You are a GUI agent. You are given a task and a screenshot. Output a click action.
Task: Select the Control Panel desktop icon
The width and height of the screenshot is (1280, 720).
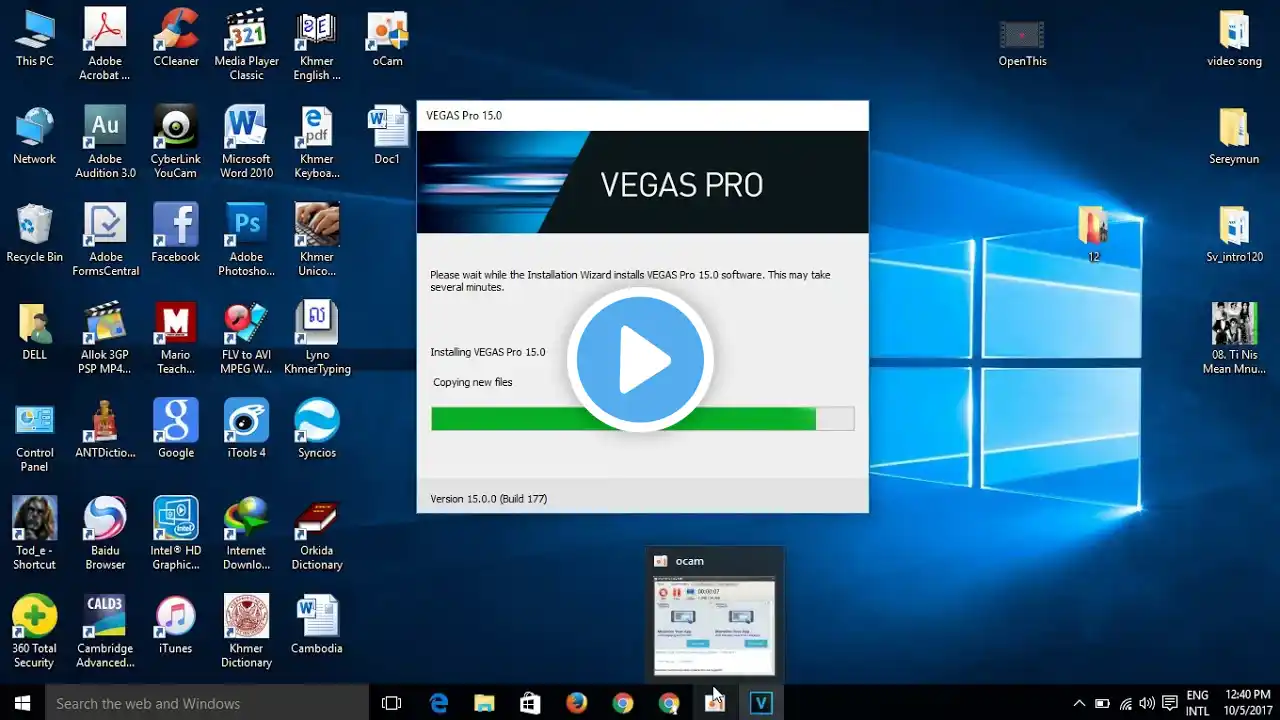coord(34,437)
